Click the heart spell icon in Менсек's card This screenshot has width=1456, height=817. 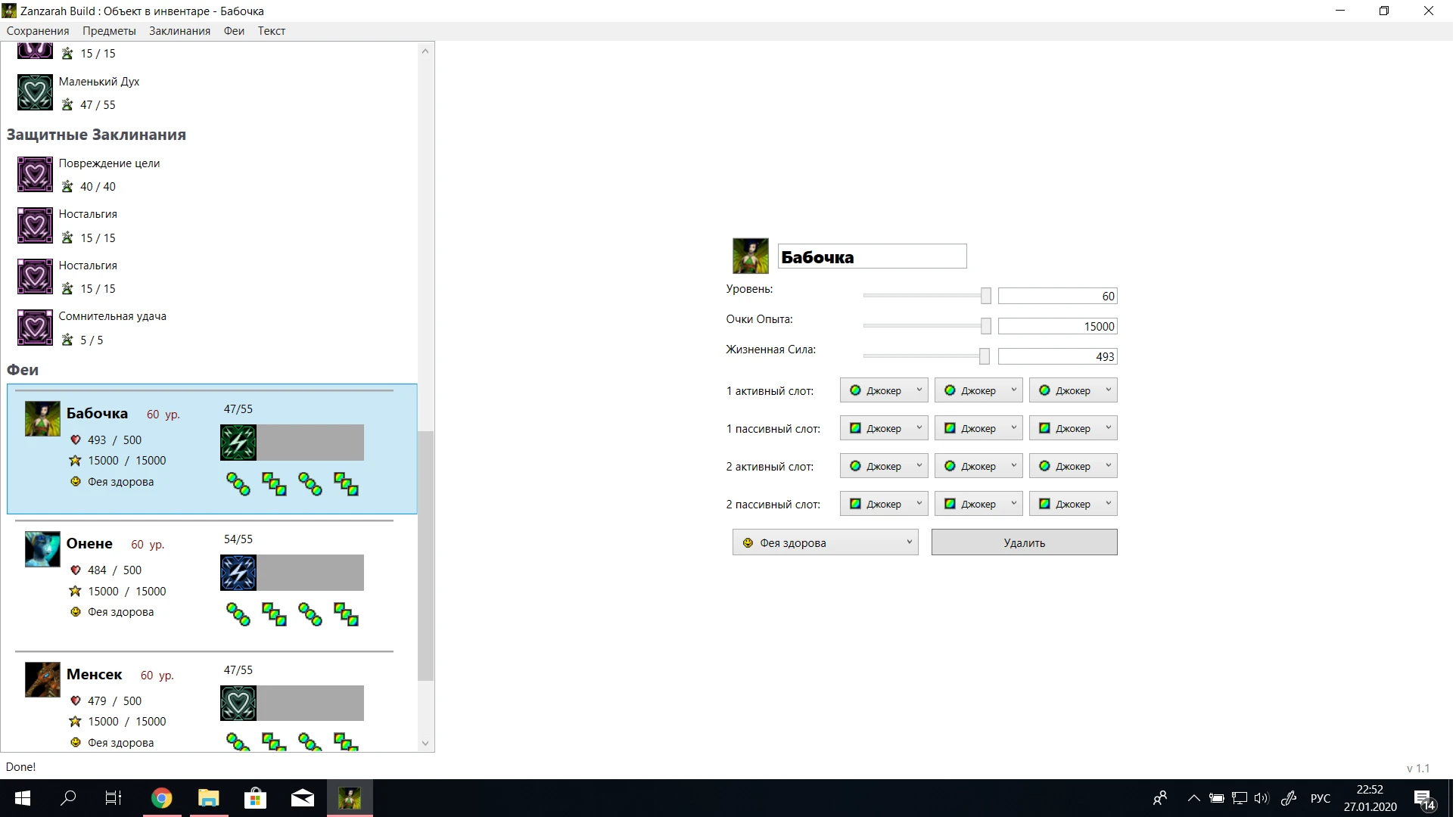tap(238, 704)
